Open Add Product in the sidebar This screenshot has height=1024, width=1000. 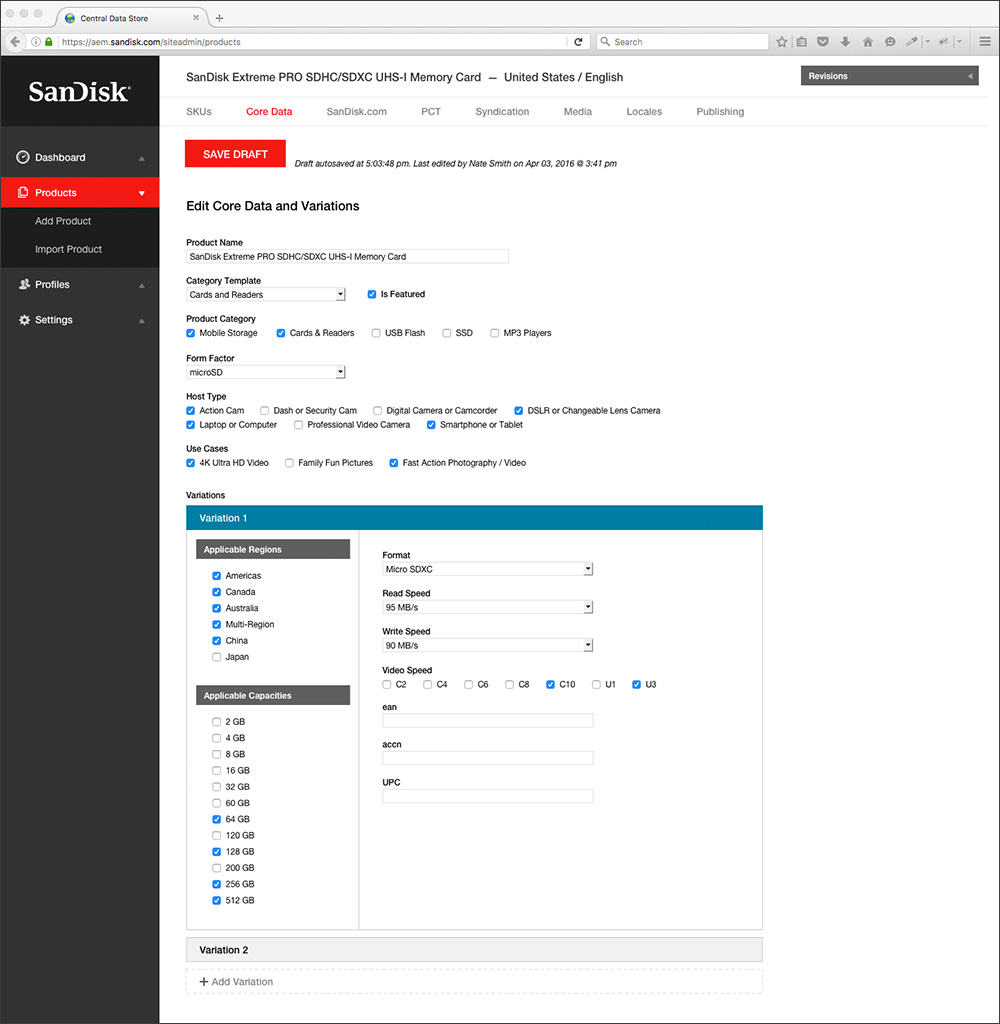pyautogui.click(x=63, y=221)
